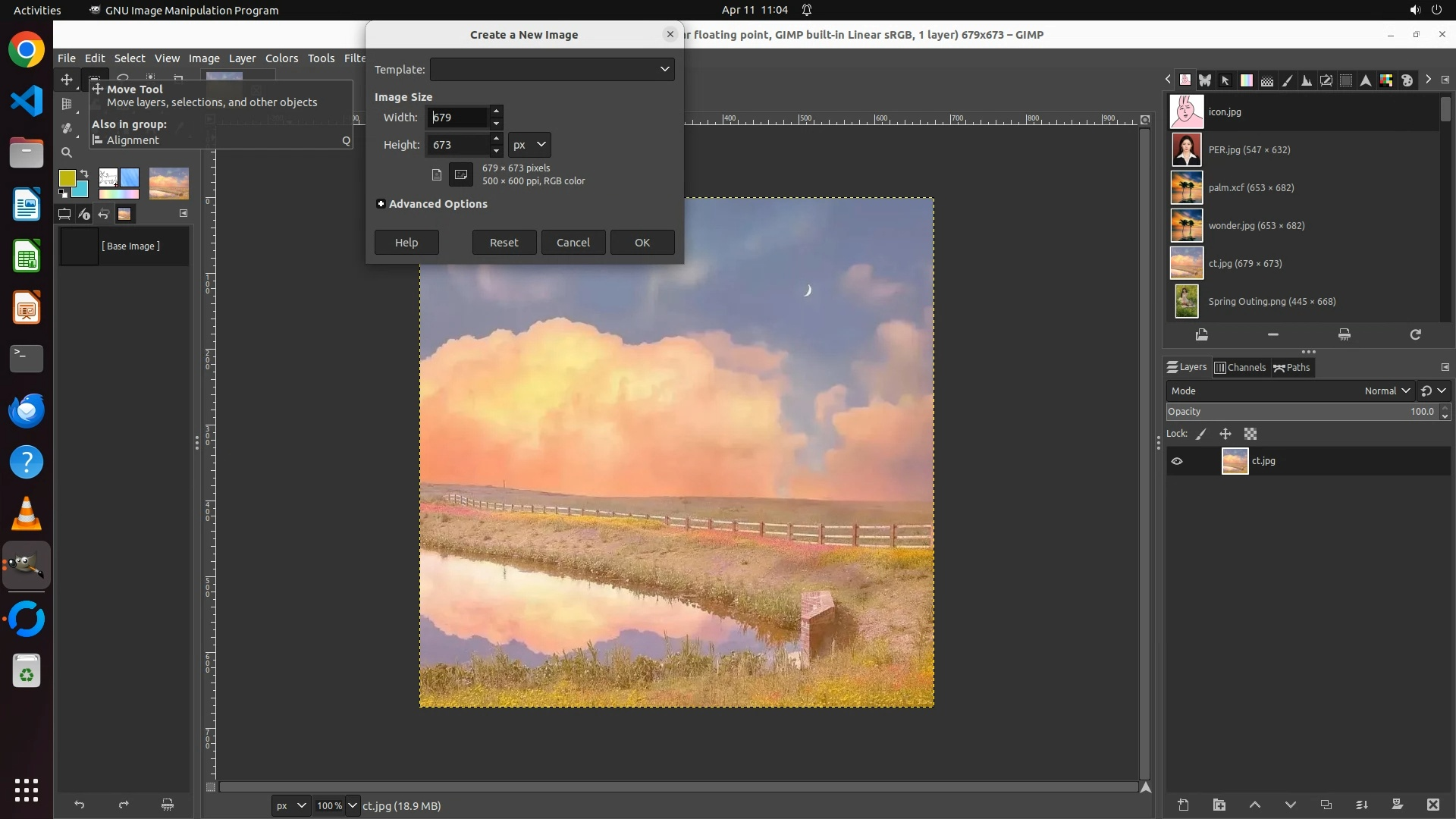Image resolution: width=1456 pixels, height=819 pixels.
Task: Open the px unit dropdown in dialog
Action: click(x=529, y=145)
